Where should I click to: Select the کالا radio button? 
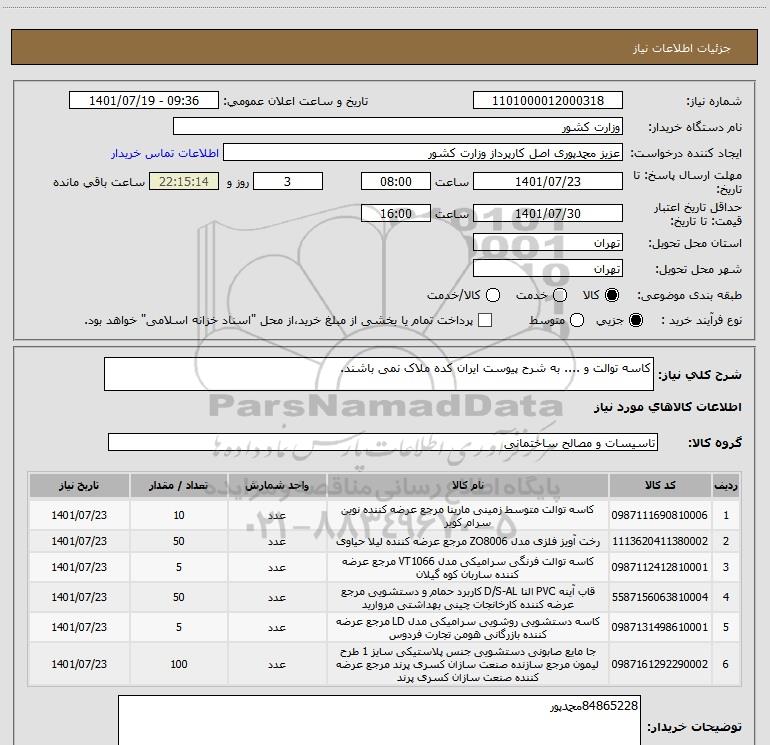point(612,295)
